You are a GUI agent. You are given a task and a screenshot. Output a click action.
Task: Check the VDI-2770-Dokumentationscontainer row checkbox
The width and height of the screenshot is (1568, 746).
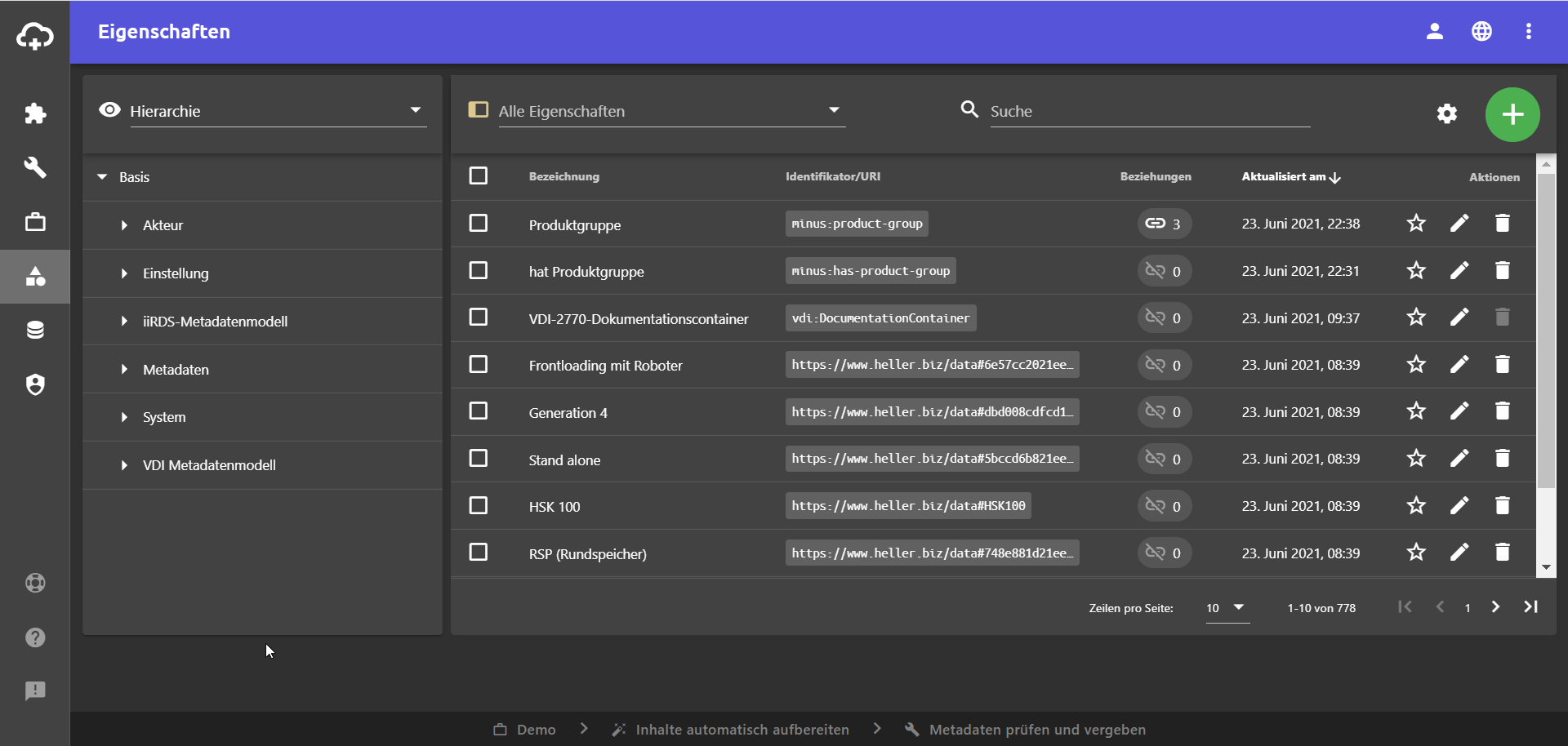pyautogui.click(x=479, y=317)
